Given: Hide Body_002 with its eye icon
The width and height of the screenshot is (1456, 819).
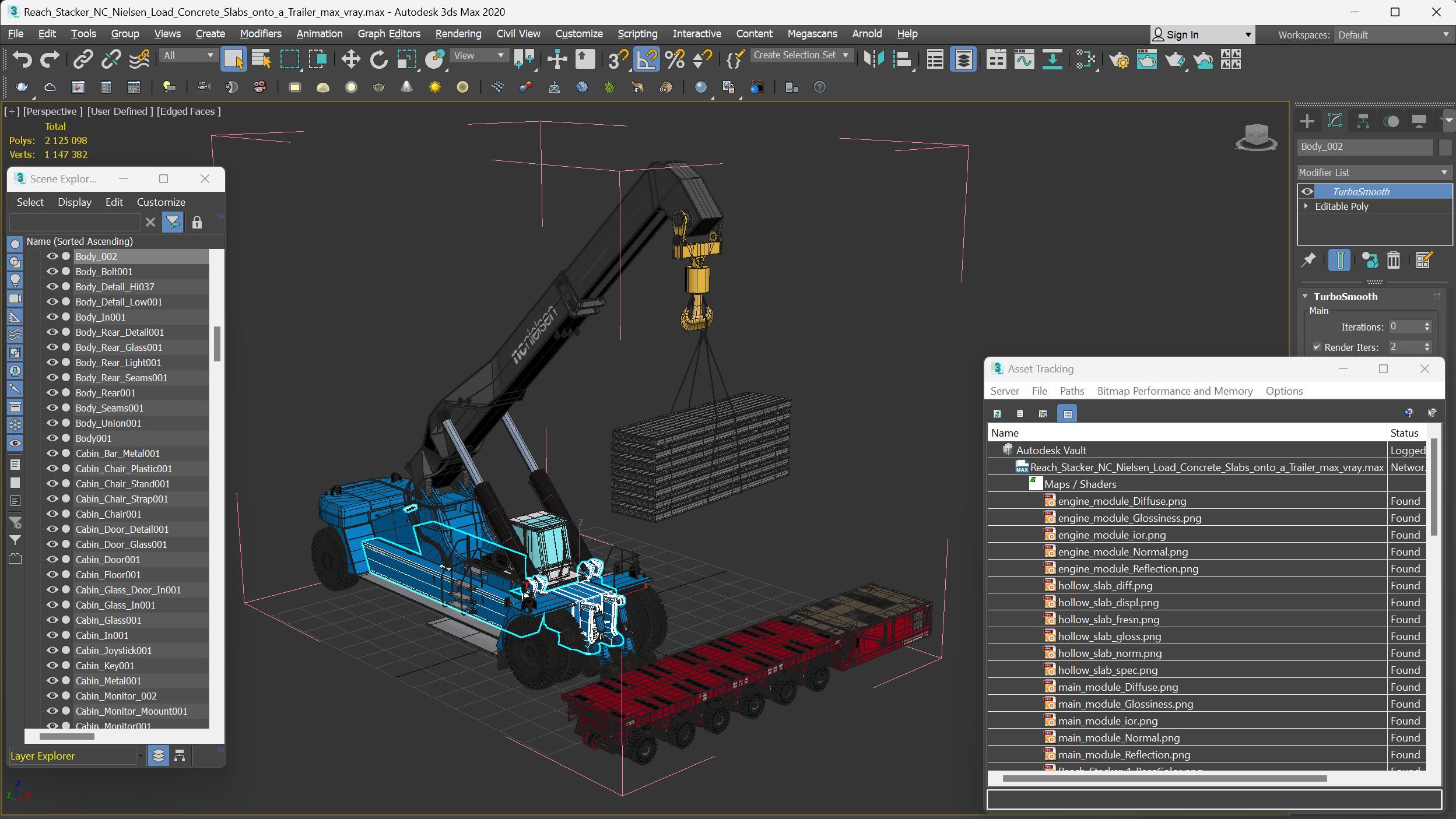Looking at the screenshot, I should point(52,256).
